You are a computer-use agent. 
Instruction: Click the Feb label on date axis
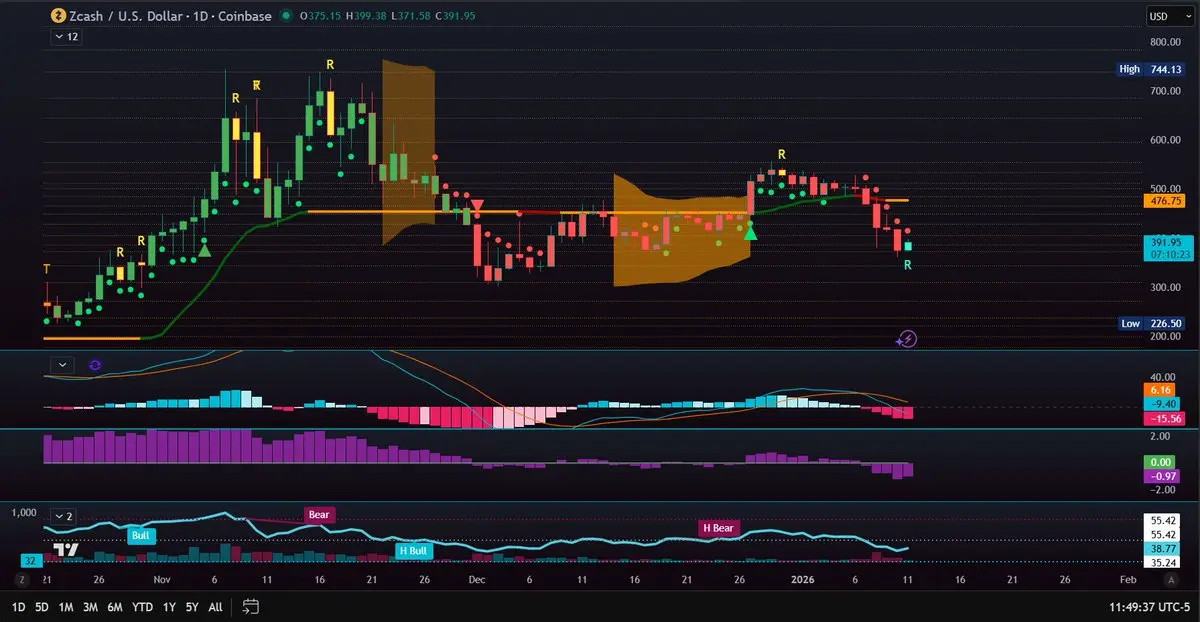pyautogui.click(x=1128, y=580)
